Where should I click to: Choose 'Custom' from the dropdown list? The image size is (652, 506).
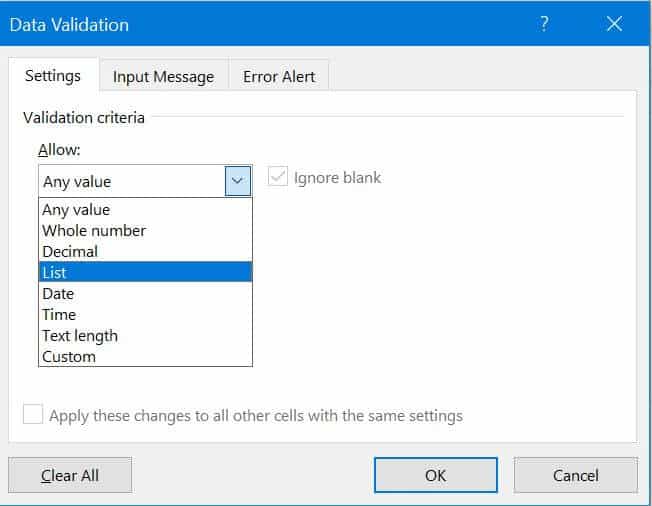(69, 357)
